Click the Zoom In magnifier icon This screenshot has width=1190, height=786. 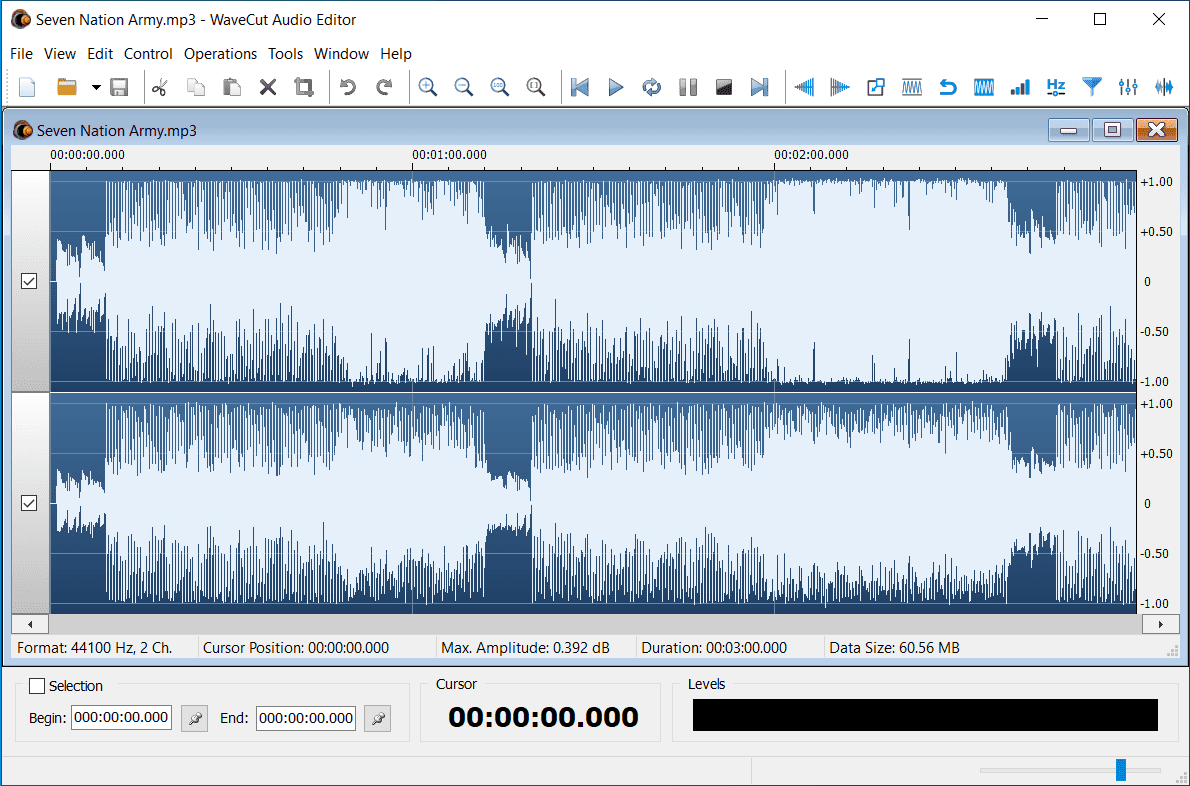[428, 87]
